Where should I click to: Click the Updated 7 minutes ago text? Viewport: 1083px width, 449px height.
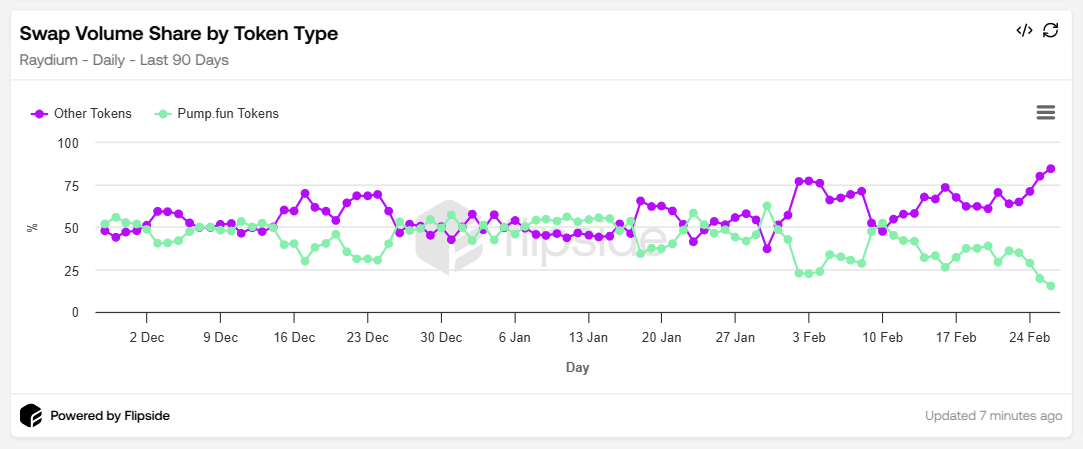tap(993, 416)
